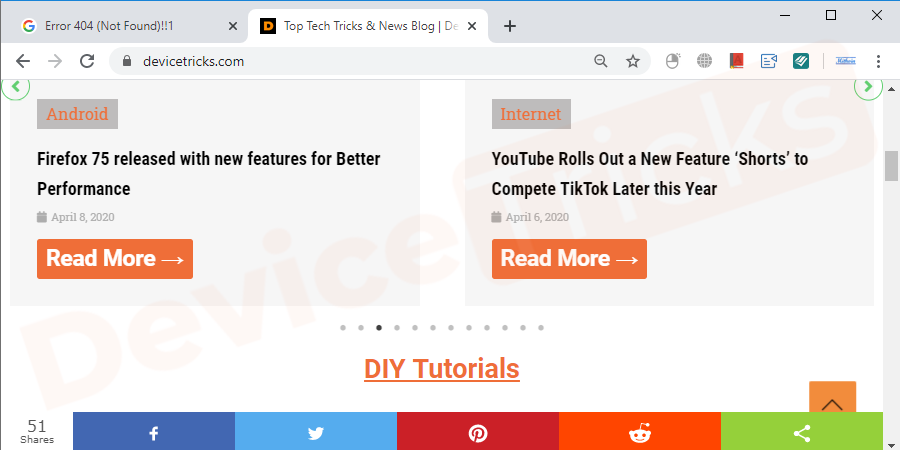Click the page scrollbar thumb

coord(891,166)
